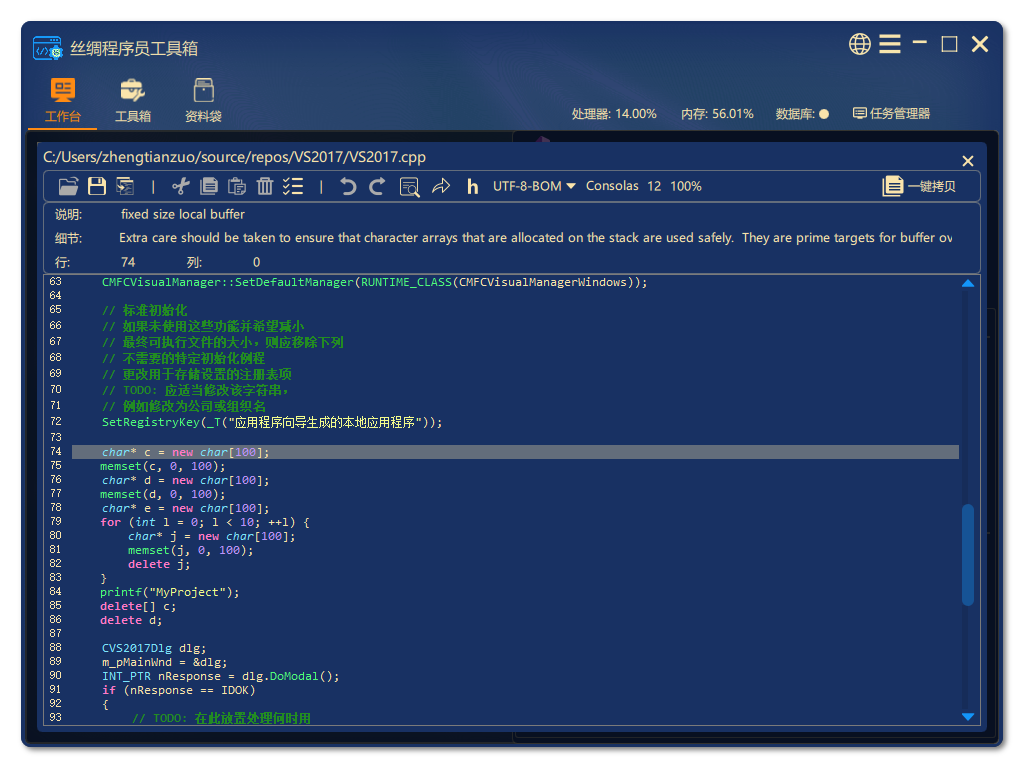Open search using the magnifier icon

(x=409, y=186)
